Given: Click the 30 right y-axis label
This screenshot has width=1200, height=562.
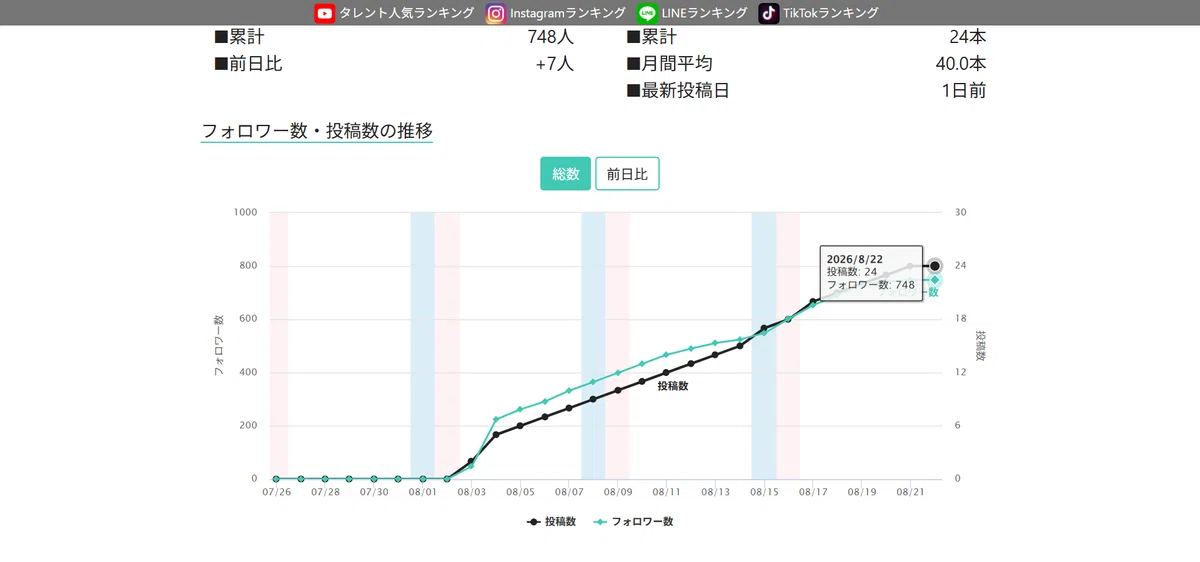Looking at the screenshot, I should pos(961,213).
